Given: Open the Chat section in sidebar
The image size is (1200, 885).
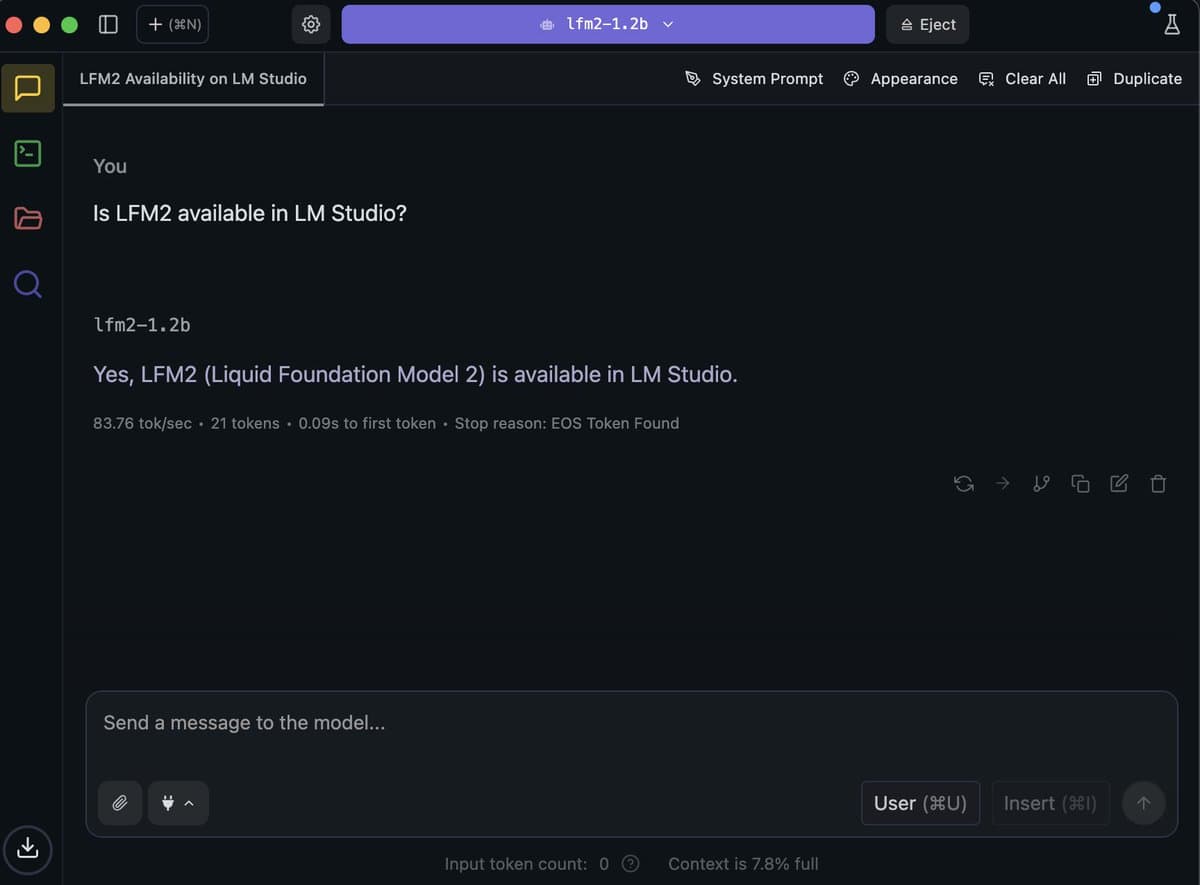Looking at the screenshot, I should 28,88.
